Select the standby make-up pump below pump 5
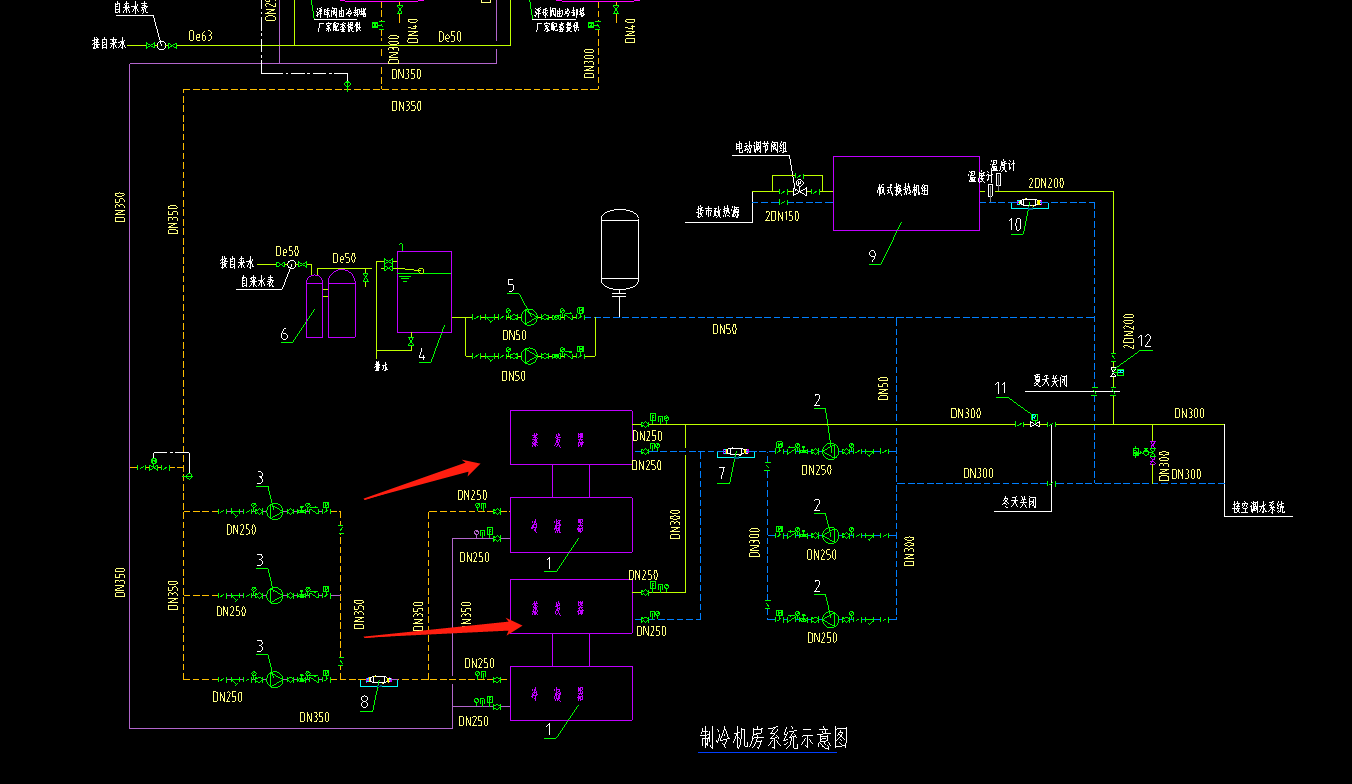Screen dimensions: 1352x784 point(530,354)
